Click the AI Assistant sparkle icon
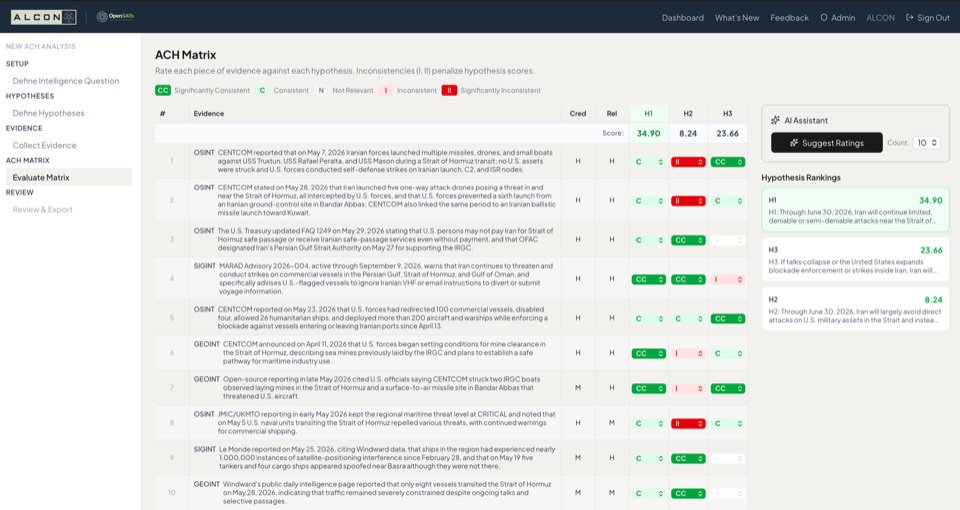The height and width of the screenshot is (510, 960). [775, 120]
